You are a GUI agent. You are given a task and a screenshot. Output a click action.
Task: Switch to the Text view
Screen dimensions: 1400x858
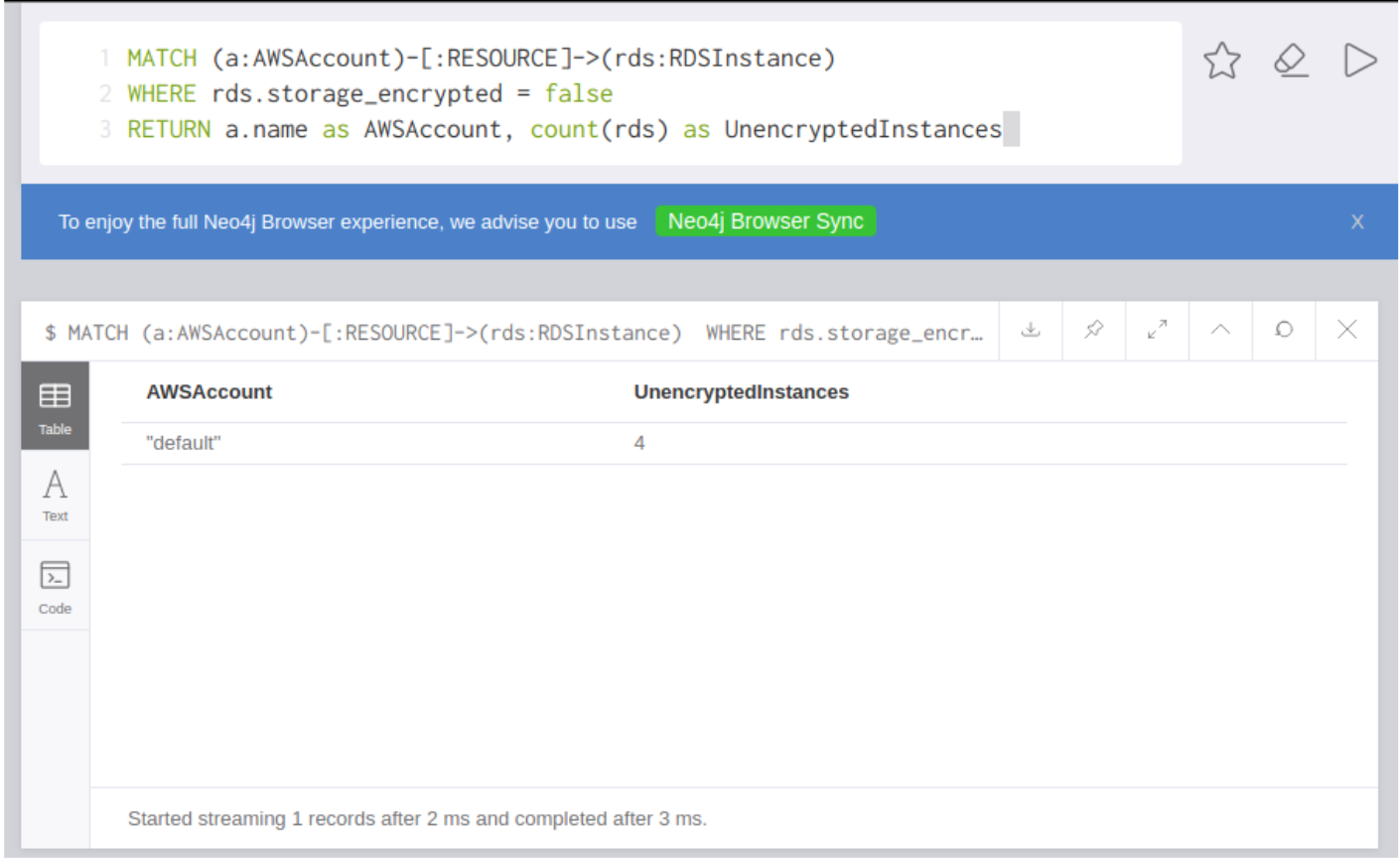(56, 496)
